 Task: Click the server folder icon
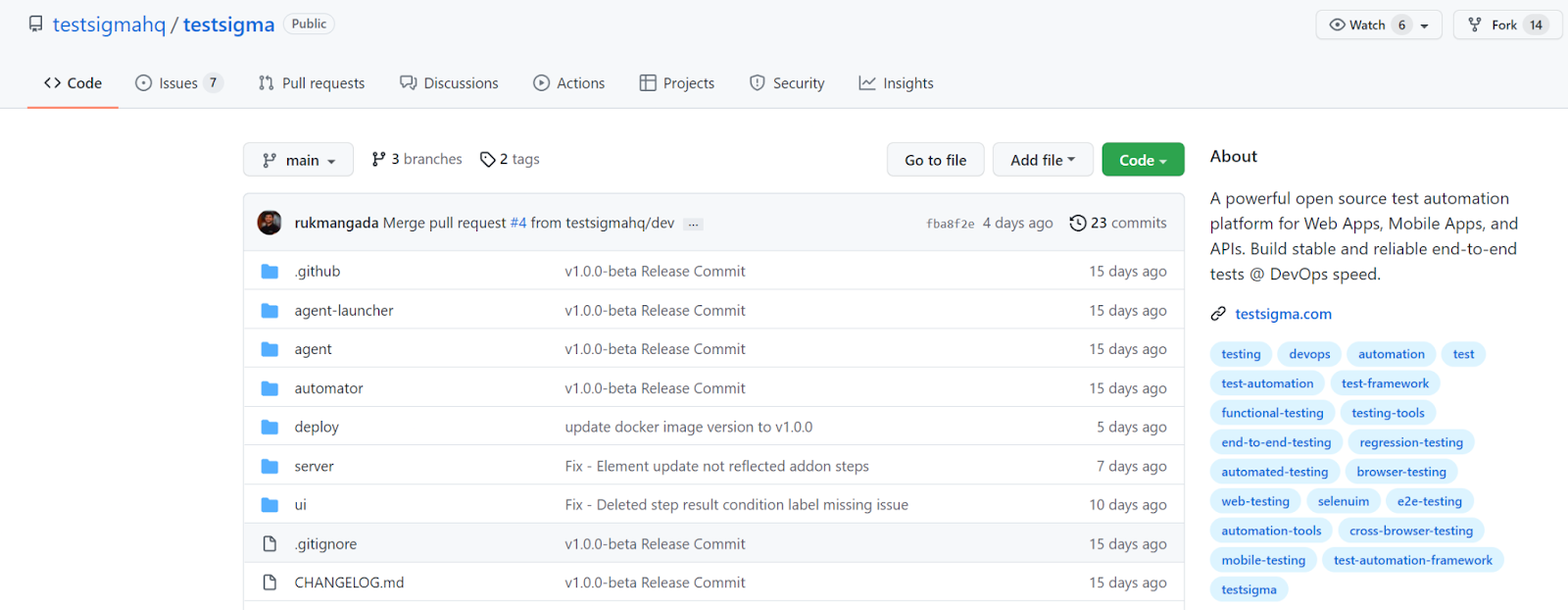coord(269,466)
